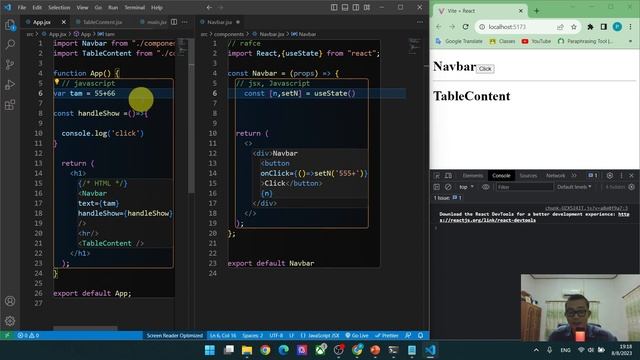Open more actions menu in left editor group
Image resolution: width=640 pixels, height=360 pixels.
click(x=185, y=22)
